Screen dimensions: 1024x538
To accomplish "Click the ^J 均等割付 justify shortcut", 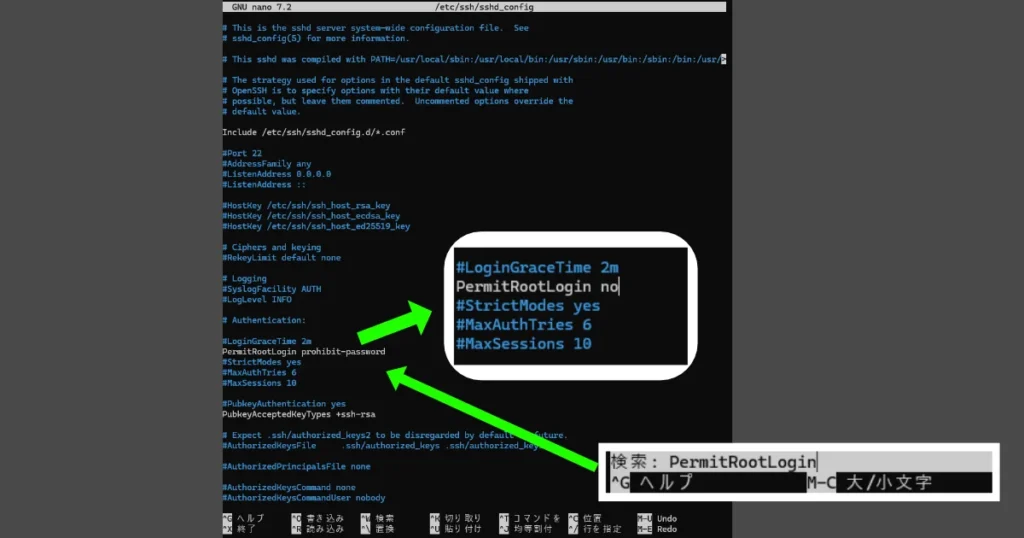I will coord(525,529).
